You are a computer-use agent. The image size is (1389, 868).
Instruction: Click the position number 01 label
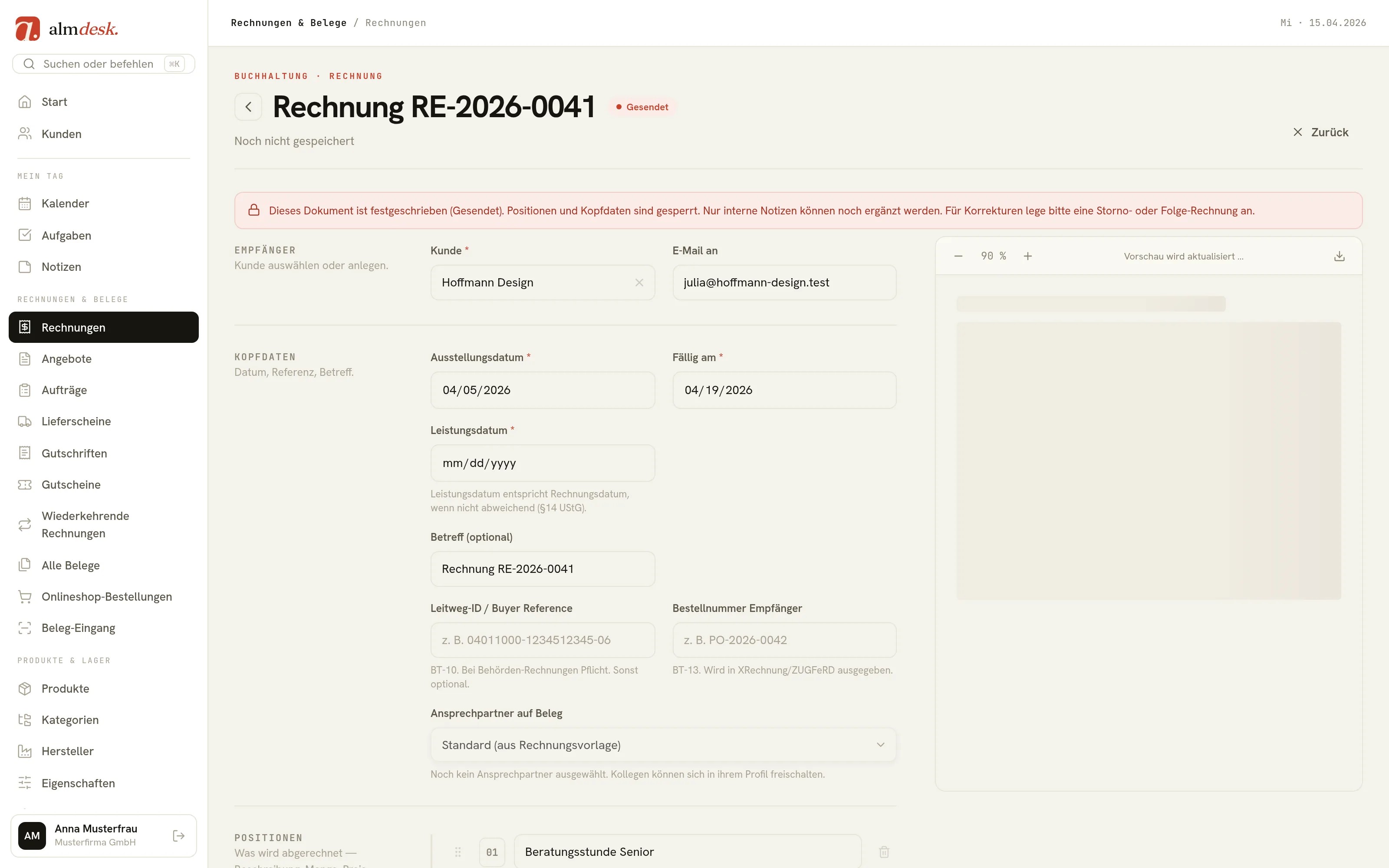click(492, 852)
